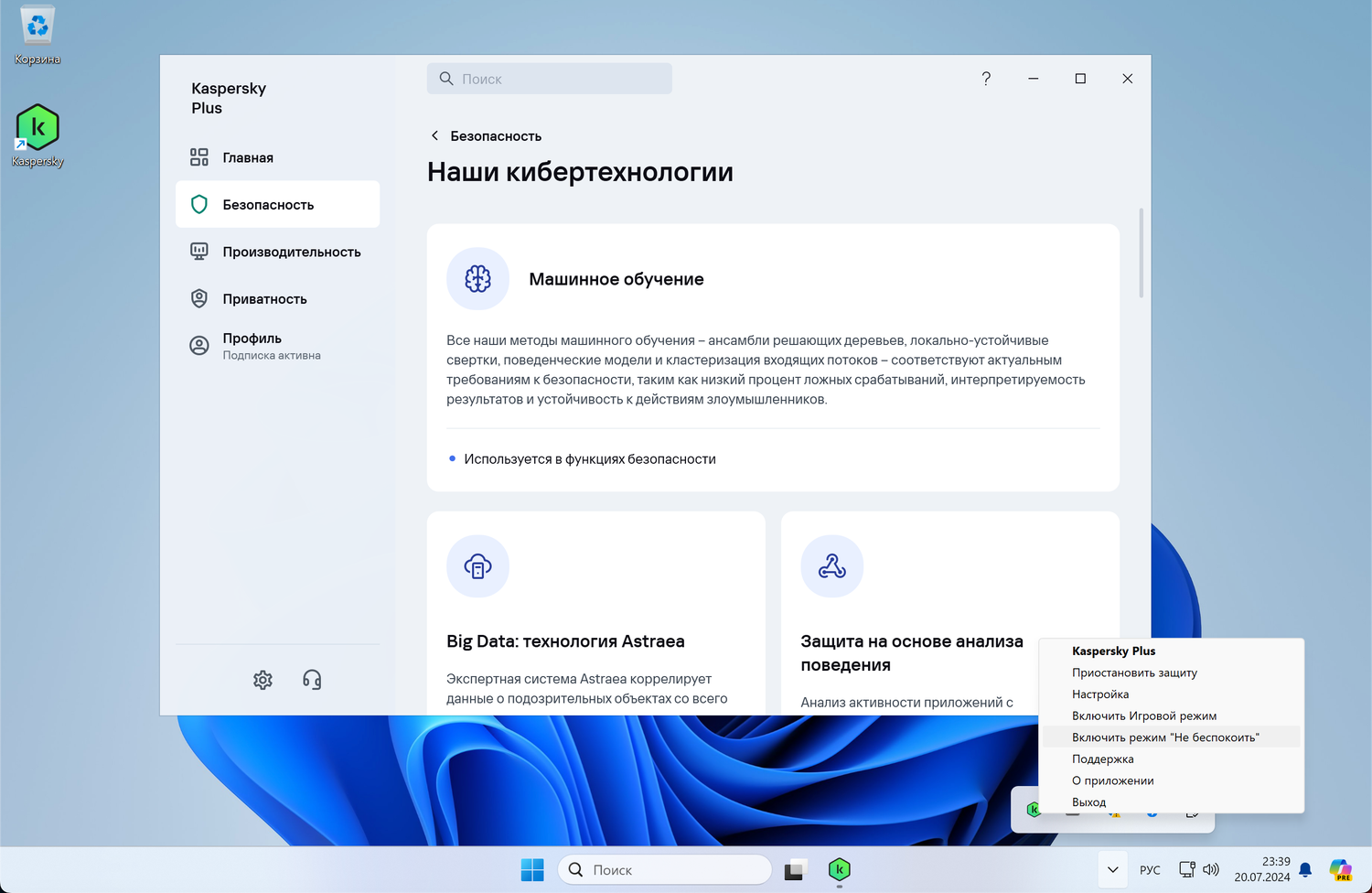This screenshot has width=1372, height=893.
Task: Click the Kaspersky Plus header menu entry
Action: click(1171, 651)
